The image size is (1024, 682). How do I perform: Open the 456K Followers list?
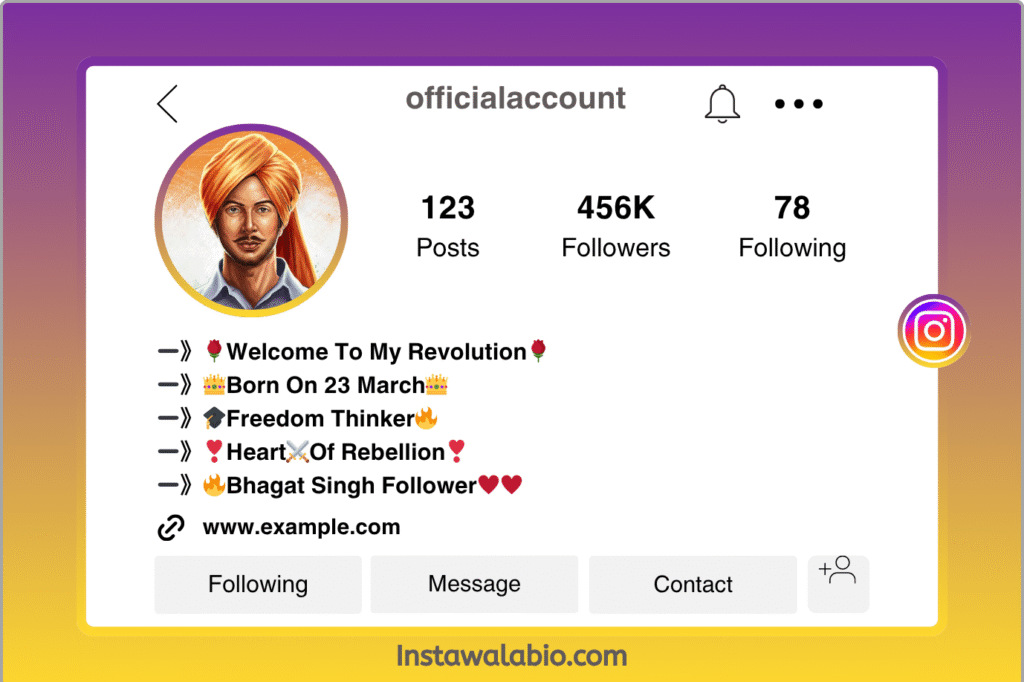616,227
